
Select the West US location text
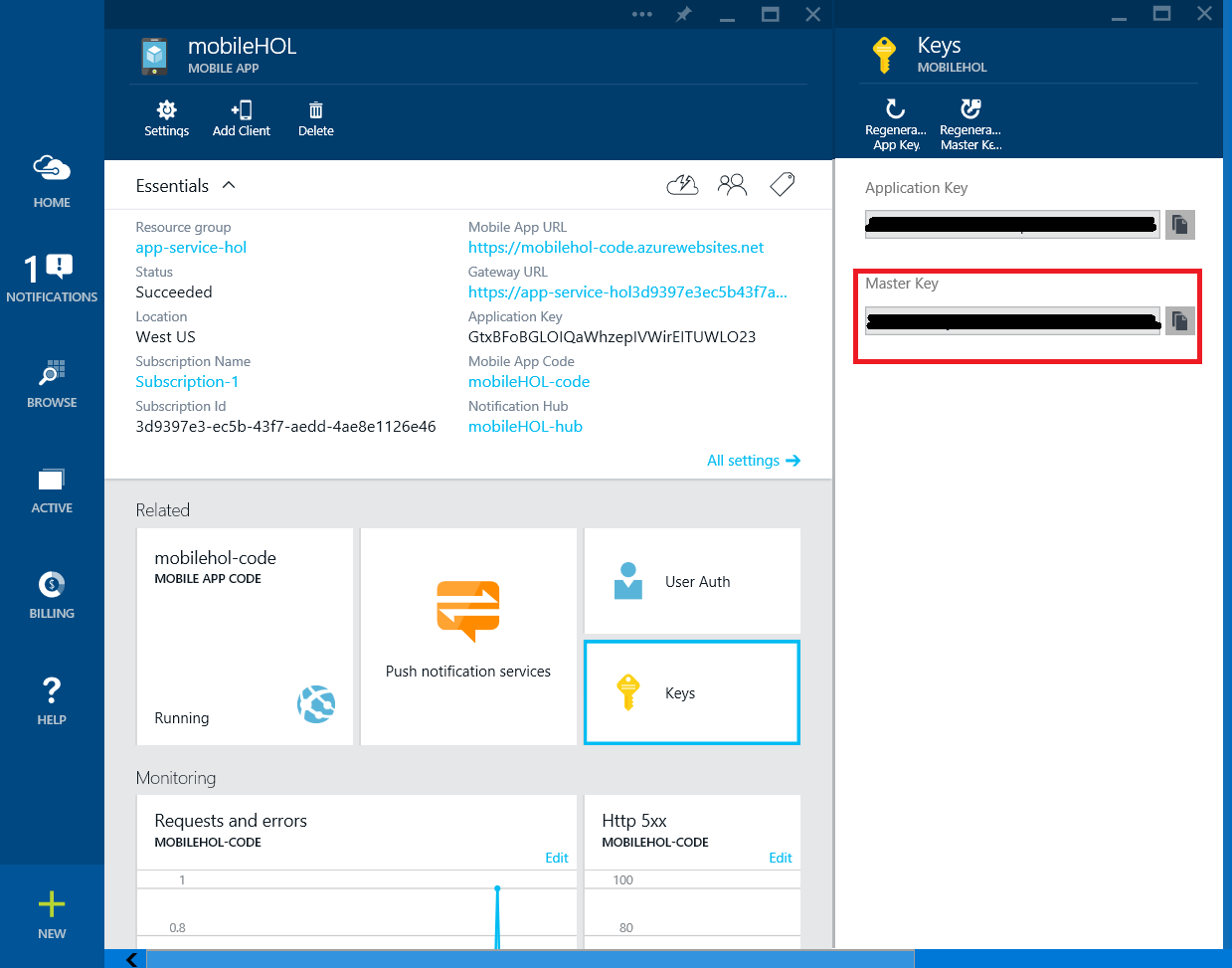coord(165,337)
